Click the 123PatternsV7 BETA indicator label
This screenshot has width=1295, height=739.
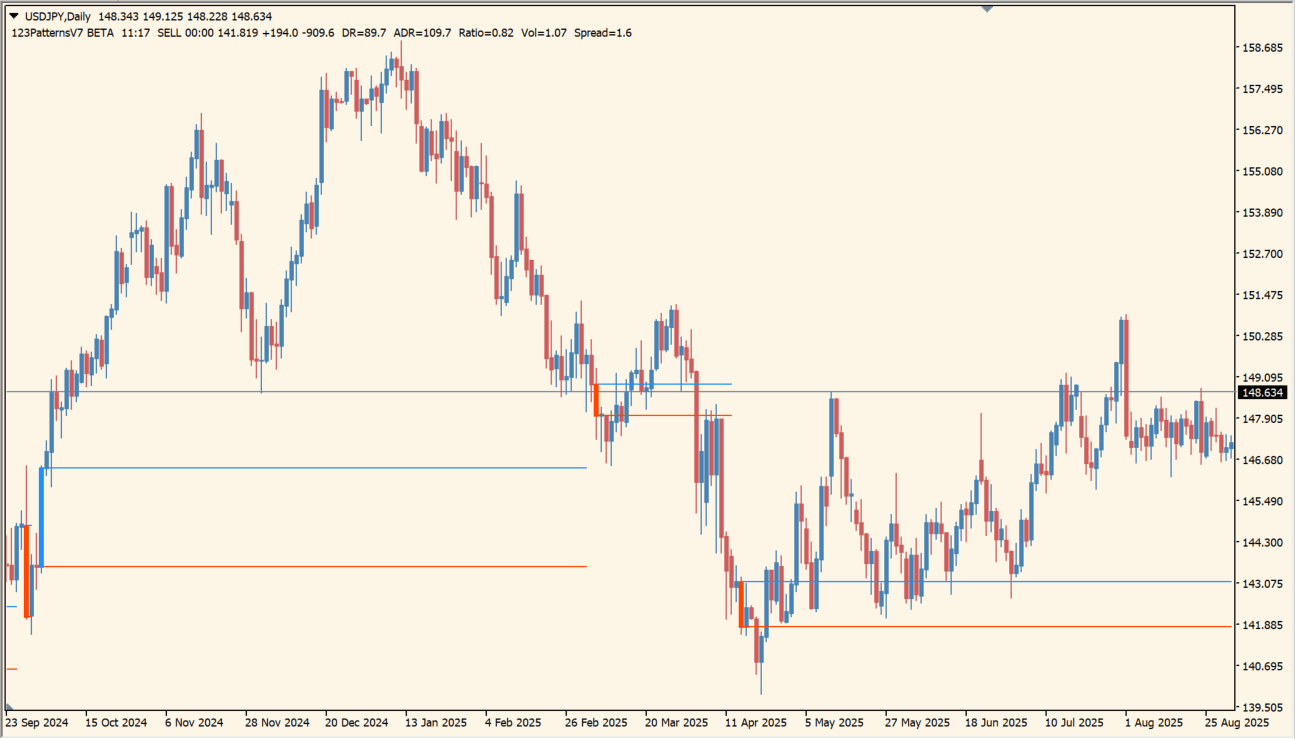(x=62, y=33)
